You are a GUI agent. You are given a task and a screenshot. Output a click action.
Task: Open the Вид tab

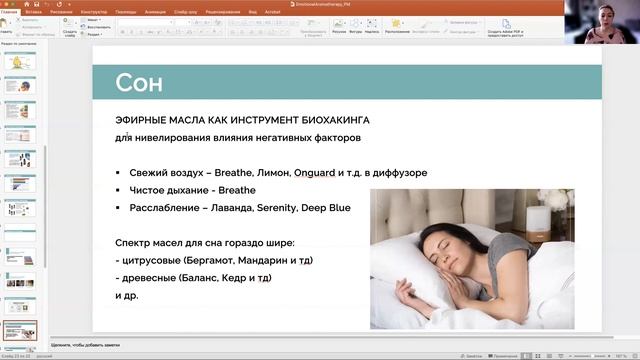point(253,12)
